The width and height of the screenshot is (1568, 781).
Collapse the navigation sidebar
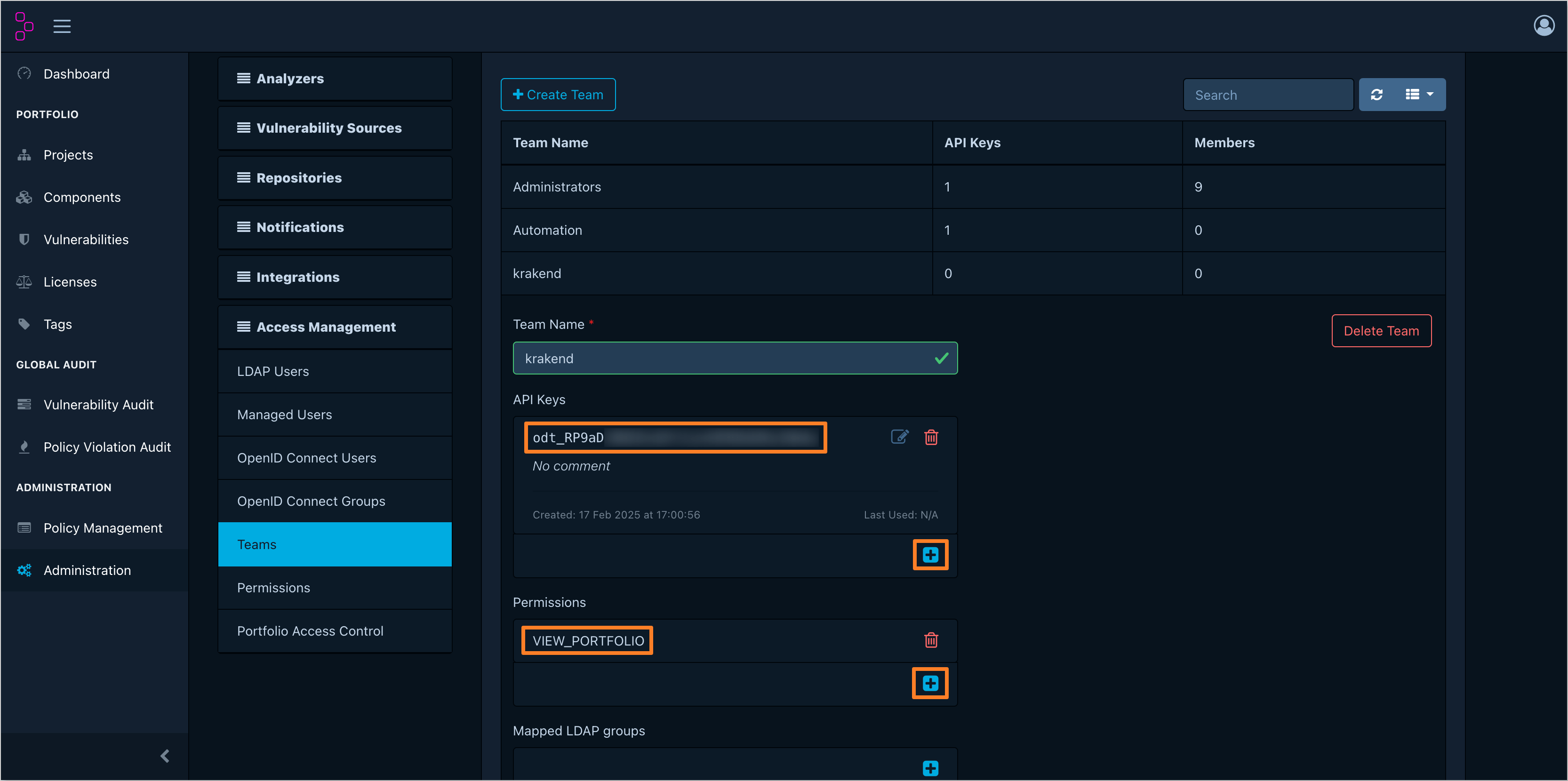click(164, 756)
